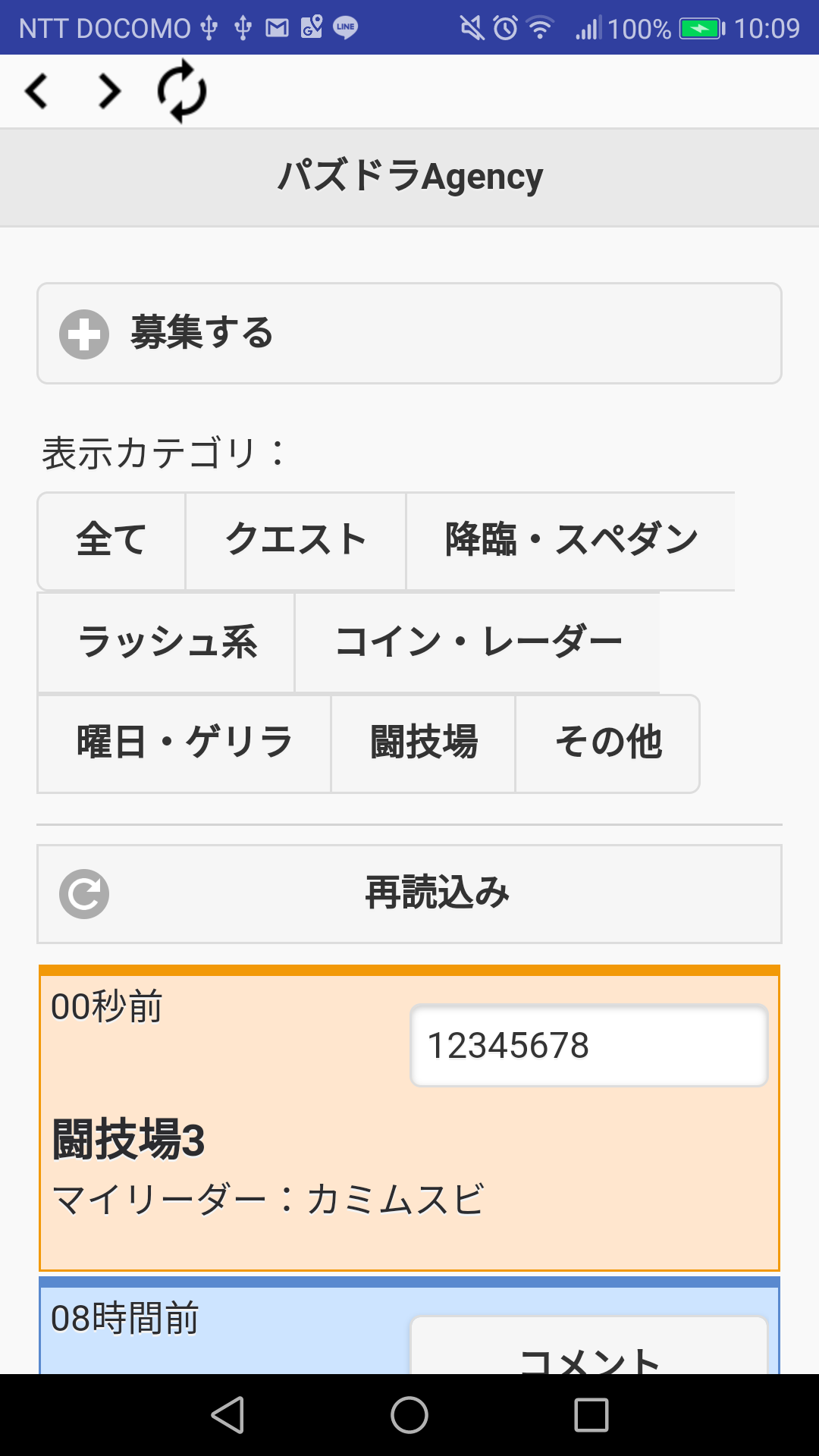Choose the コイン・レーダー category
The image size is (819, 1456).
coord(478,642)
